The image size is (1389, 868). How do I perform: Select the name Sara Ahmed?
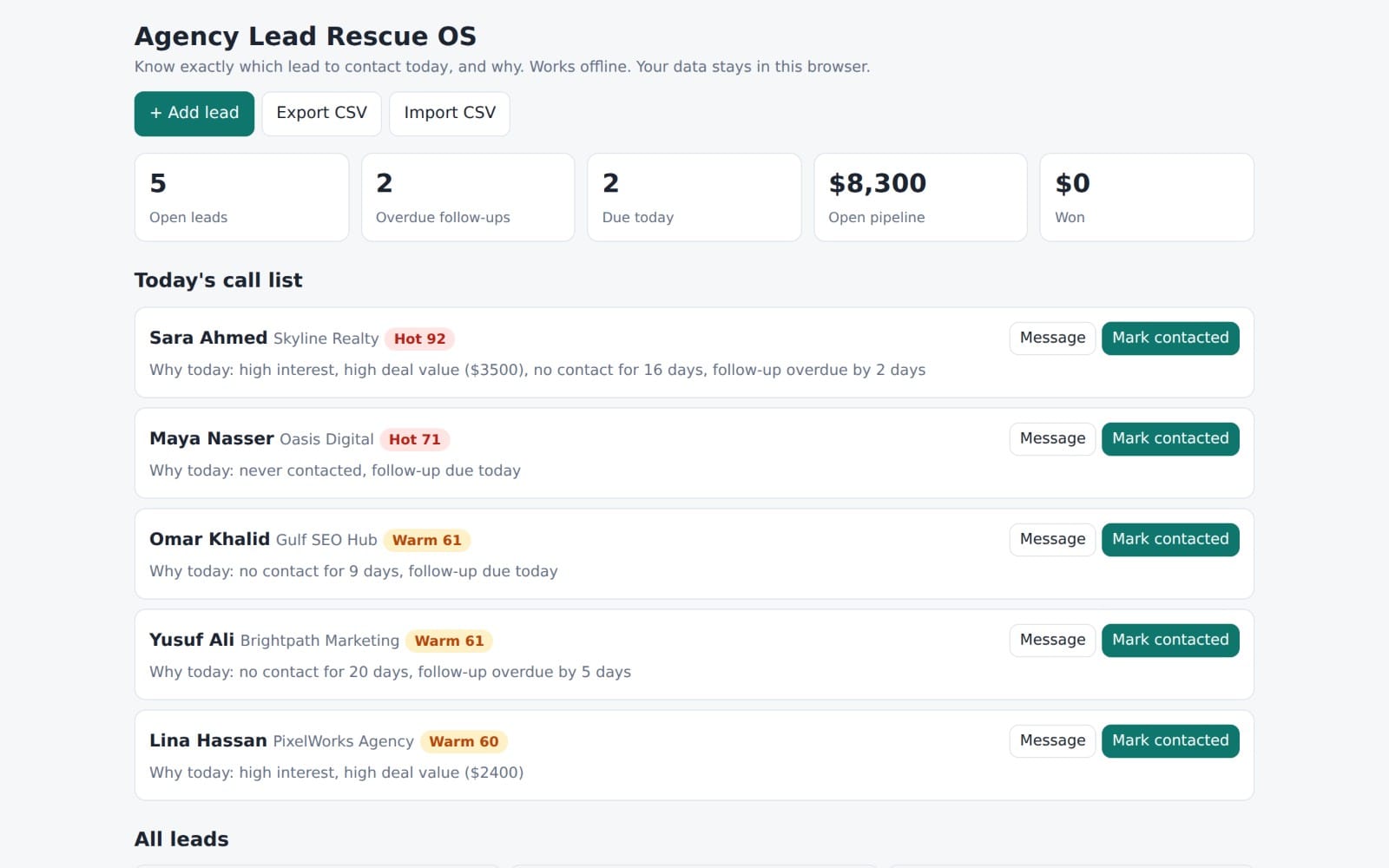point(208,338)
